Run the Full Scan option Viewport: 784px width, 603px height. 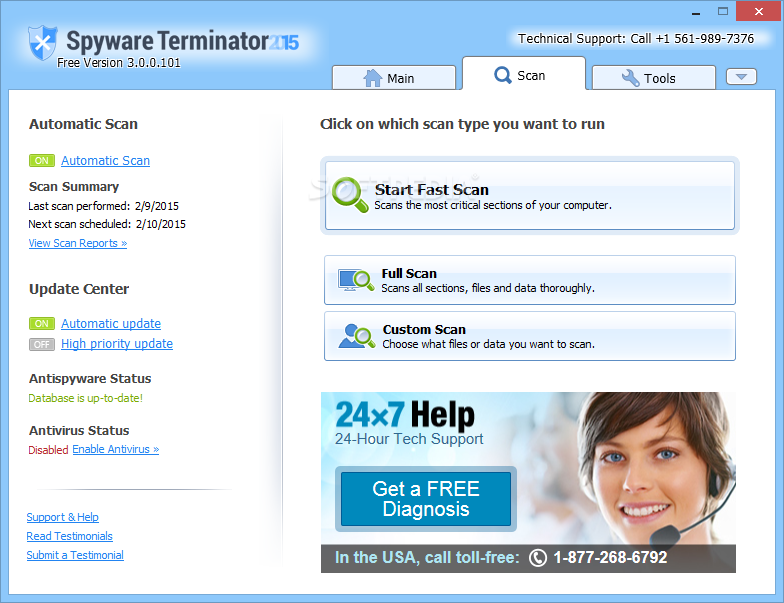coord(530,280)
